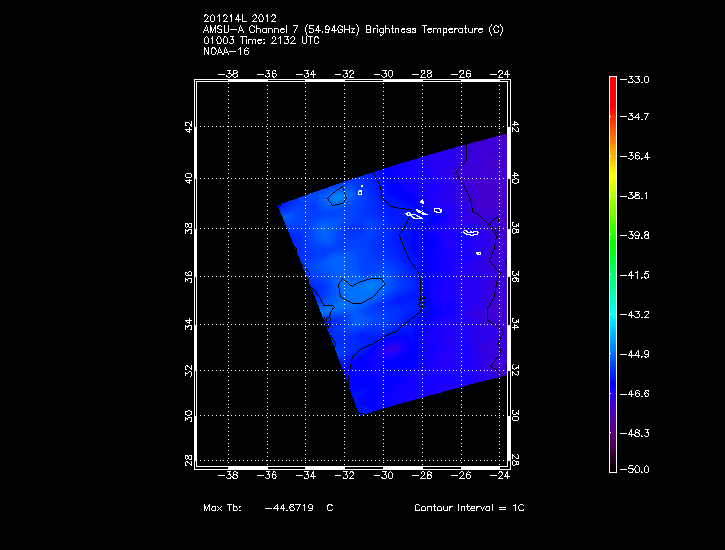This screenshot has height=550, width=725.
Task: Select the -30 longitude label on bottom axis
Action: 384,476
